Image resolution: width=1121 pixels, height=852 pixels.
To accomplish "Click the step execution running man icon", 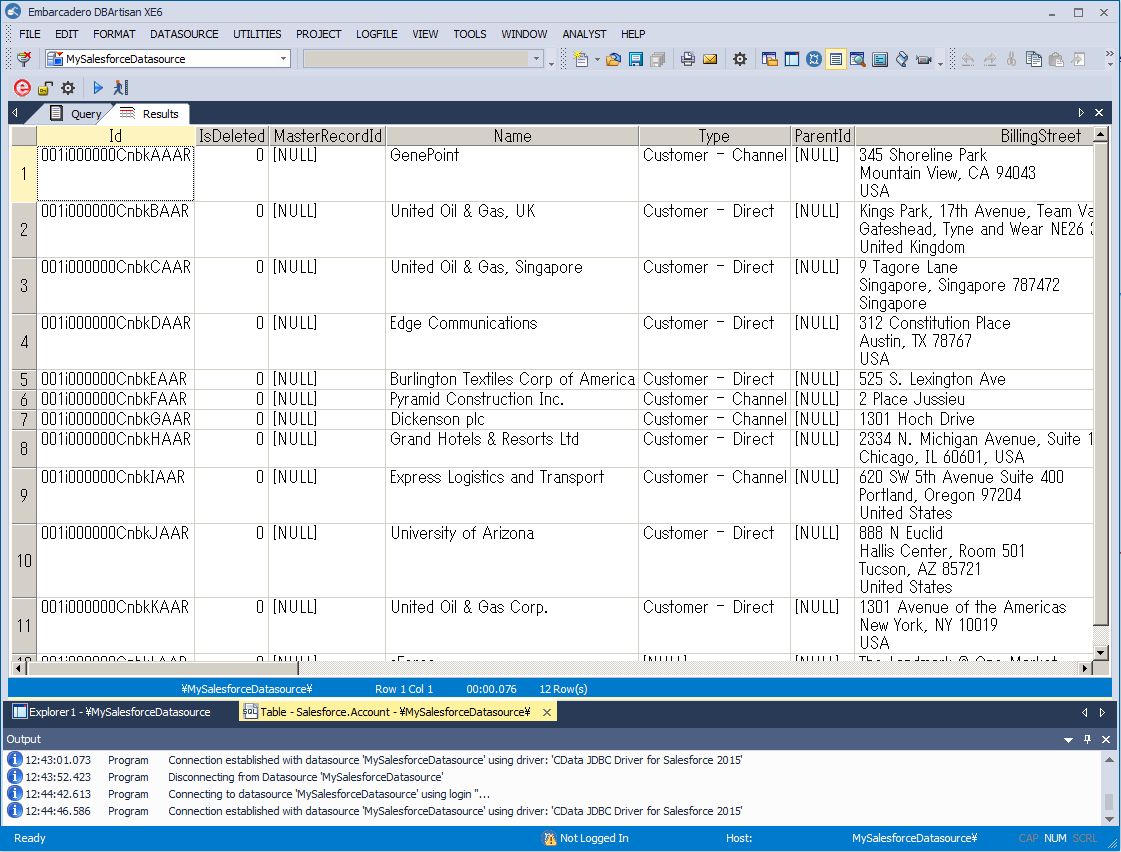I will coord(120,88).
